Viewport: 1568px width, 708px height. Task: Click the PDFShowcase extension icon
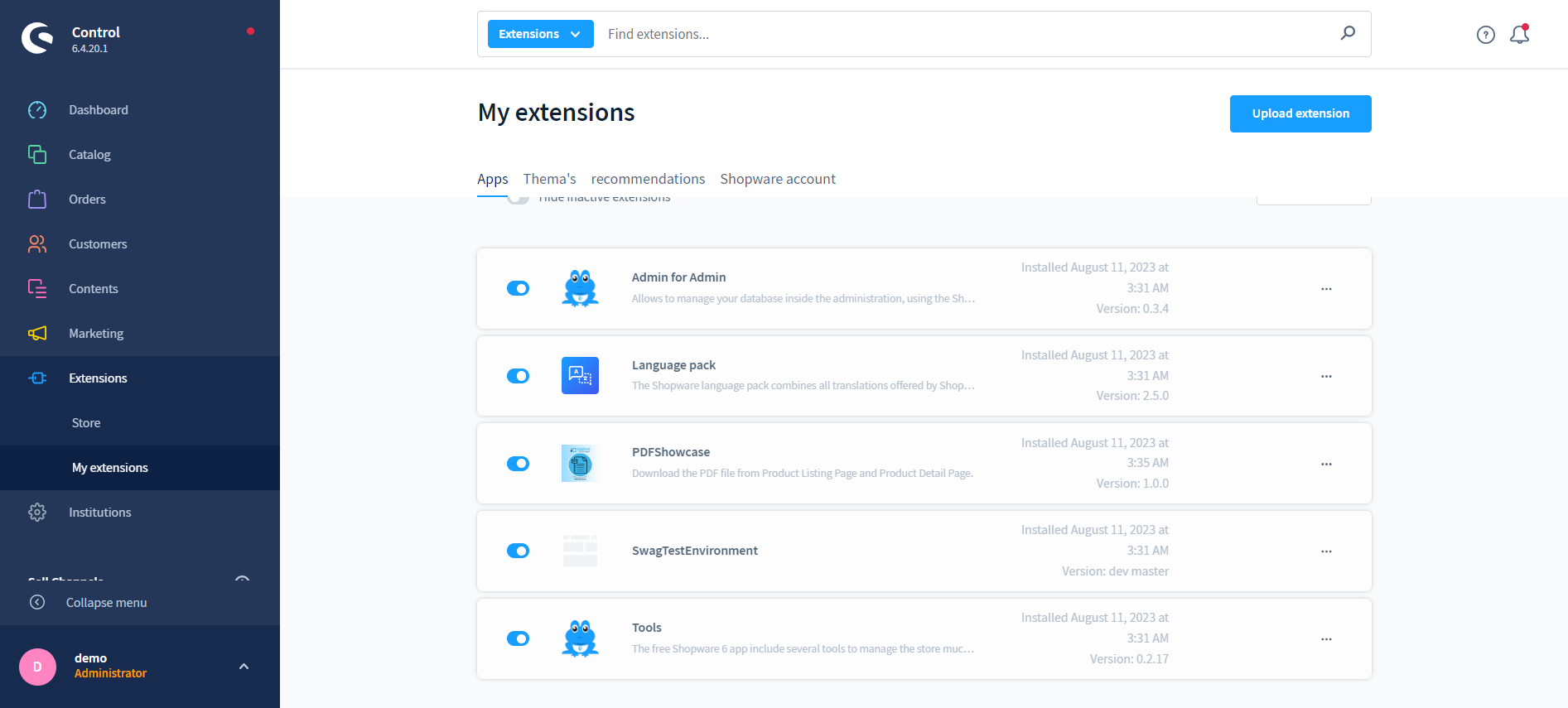580,464
